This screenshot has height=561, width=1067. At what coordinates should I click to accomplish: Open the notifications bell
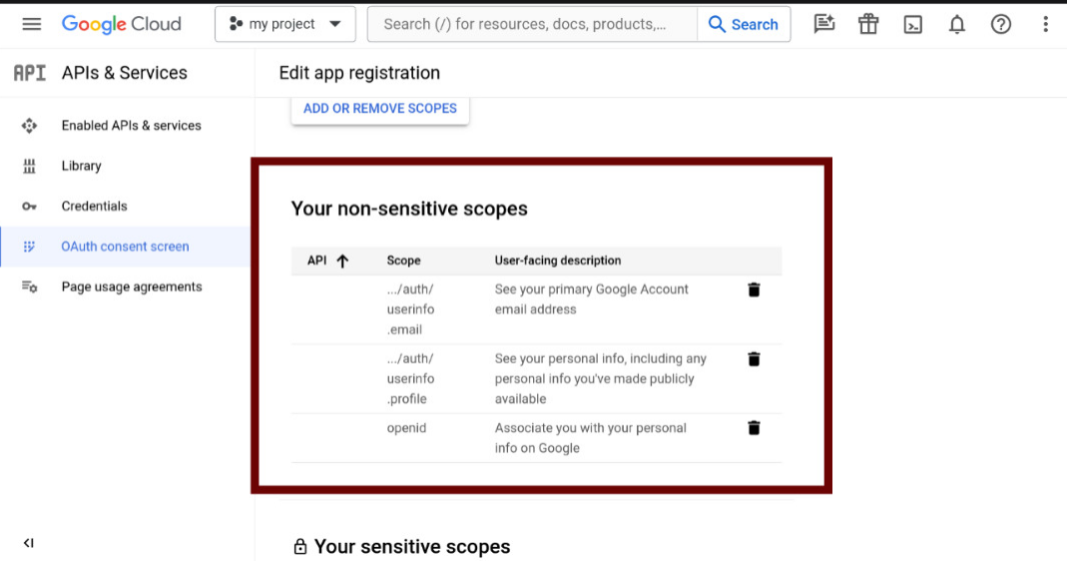pyautogui.click(x=957, y=25)
